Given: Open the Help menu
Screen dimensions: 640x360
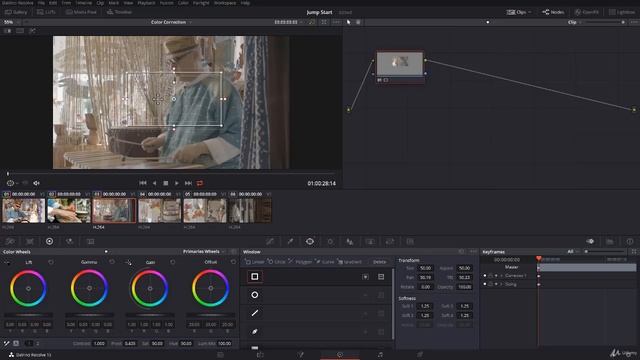Looking at the screenshot, I should 245,3.
